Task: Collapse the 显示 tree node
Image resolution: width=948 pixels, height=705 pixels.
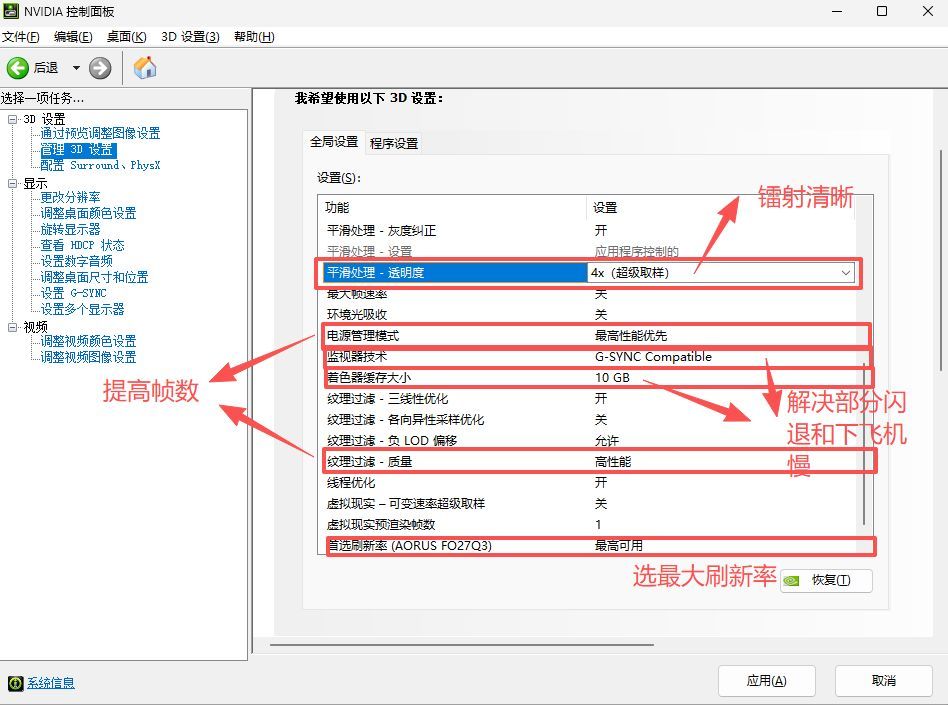Action: click(12, 183)
